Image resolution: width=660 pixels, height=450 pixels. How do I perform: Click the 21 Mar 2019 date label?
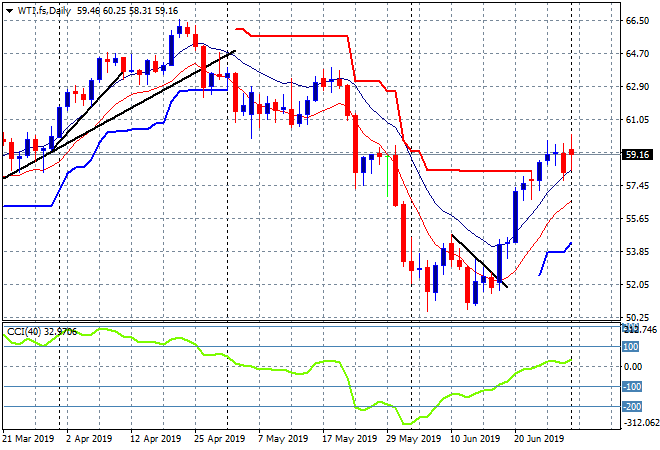pyautogui.click(x=28, y=439)
